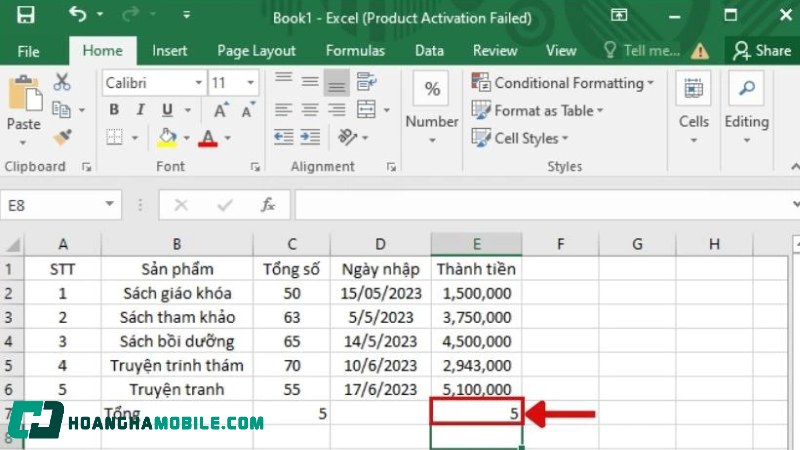Open the Name Box dropdown arrow
The width and height of the screenshot is (800, 450).
point(109,205)
